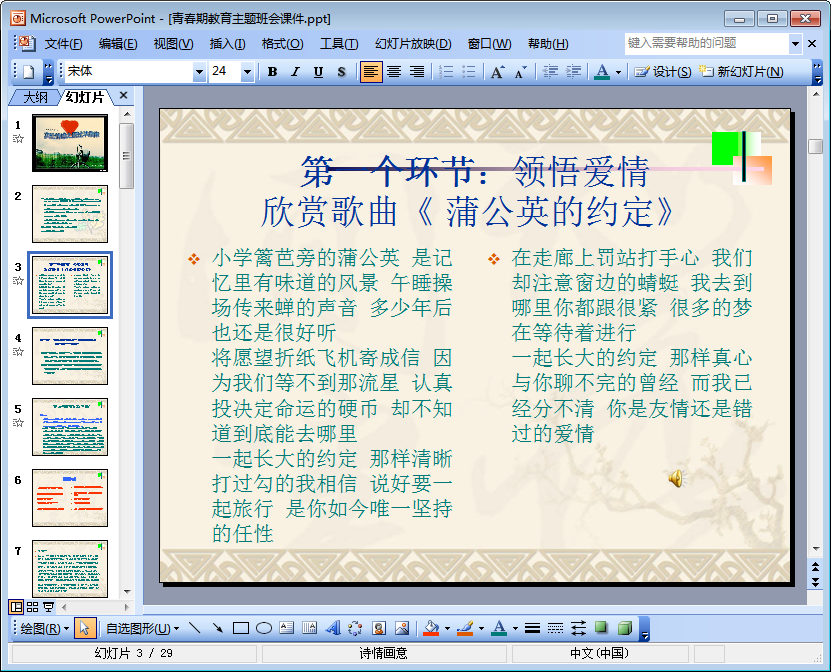Click the New document icon
The image size is (831, 672).
tap(29, 72)
